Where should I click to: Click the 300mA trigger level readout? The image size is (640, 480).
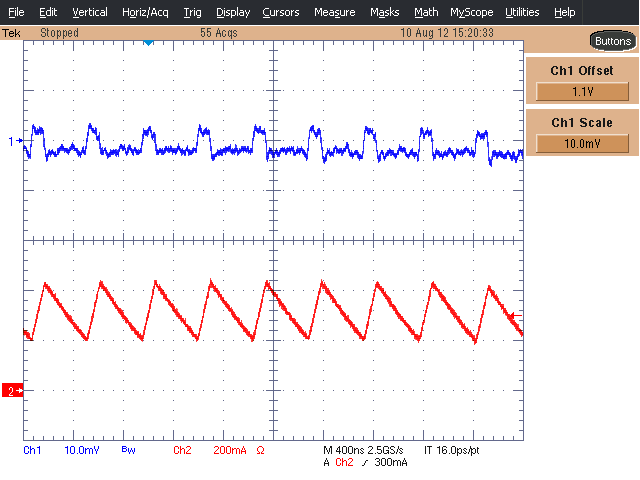(391, 462)
